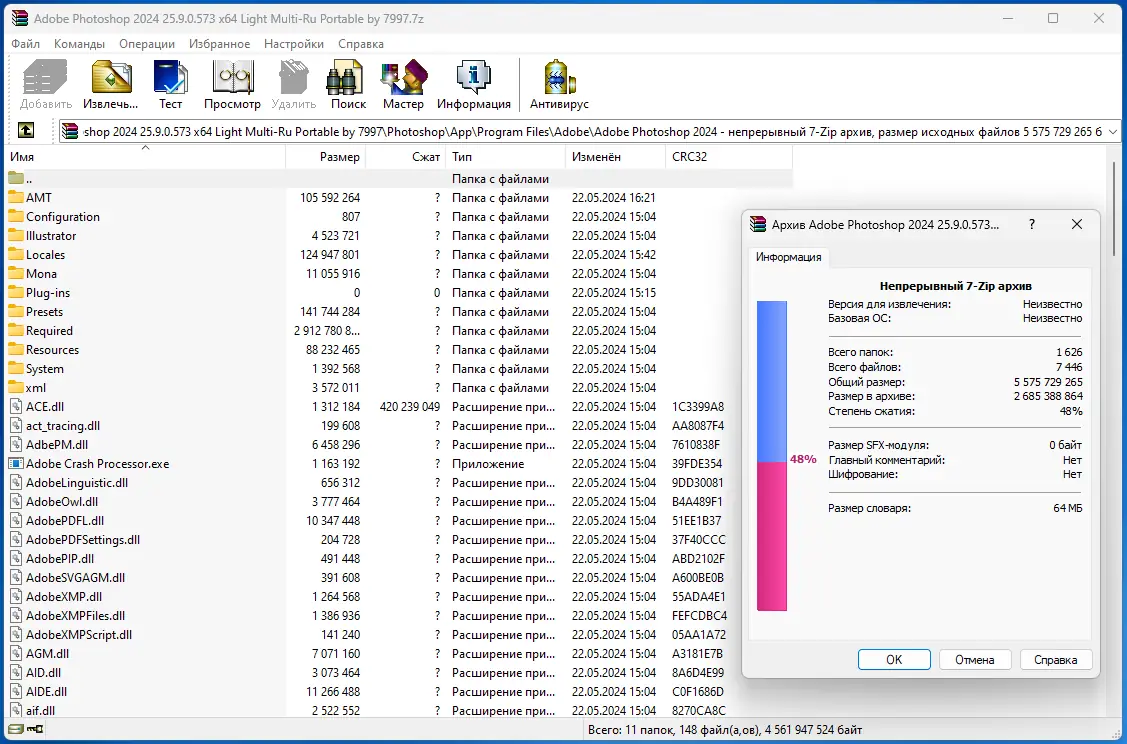Select the Locales folder icon
The image size is (1127, 744).
16,254
